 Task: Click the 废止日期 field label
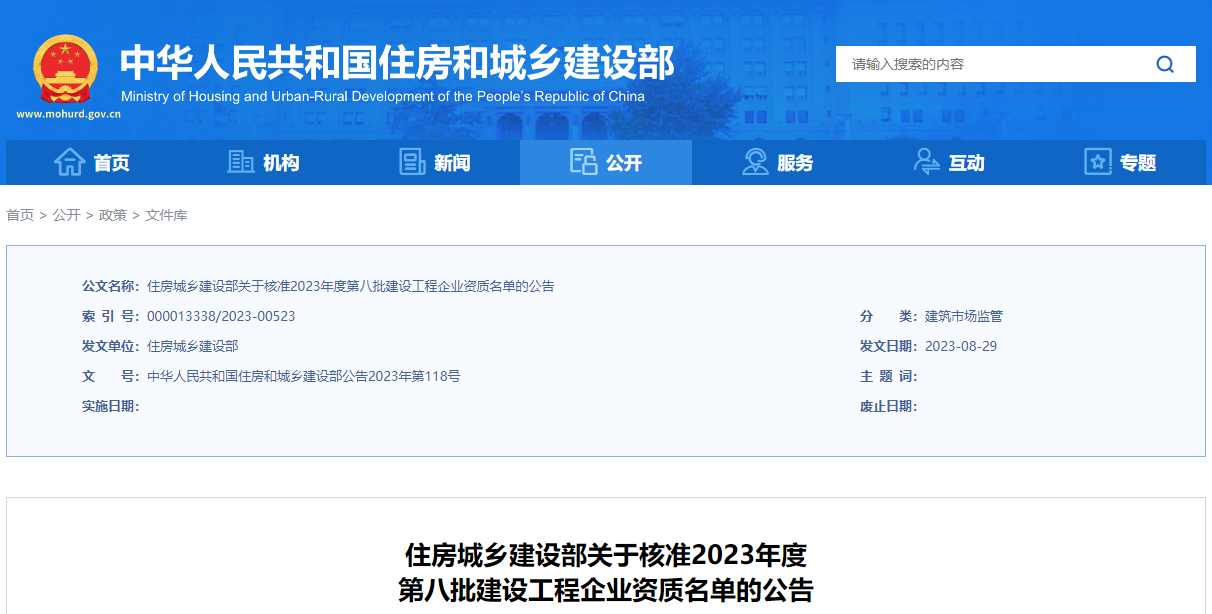click(889, 406)
